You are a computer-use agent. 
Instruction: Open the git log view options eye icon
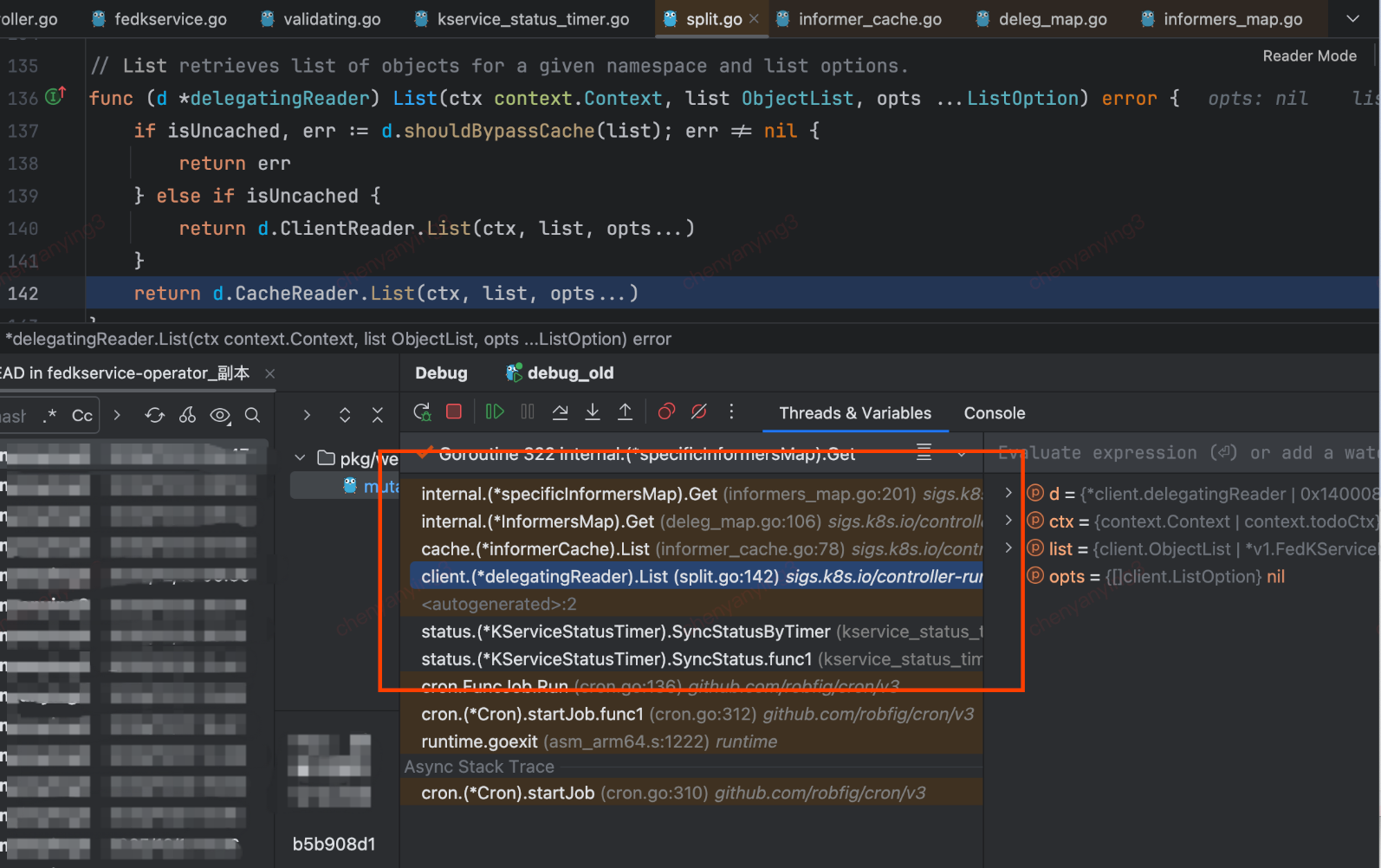(x=220, y=416)
